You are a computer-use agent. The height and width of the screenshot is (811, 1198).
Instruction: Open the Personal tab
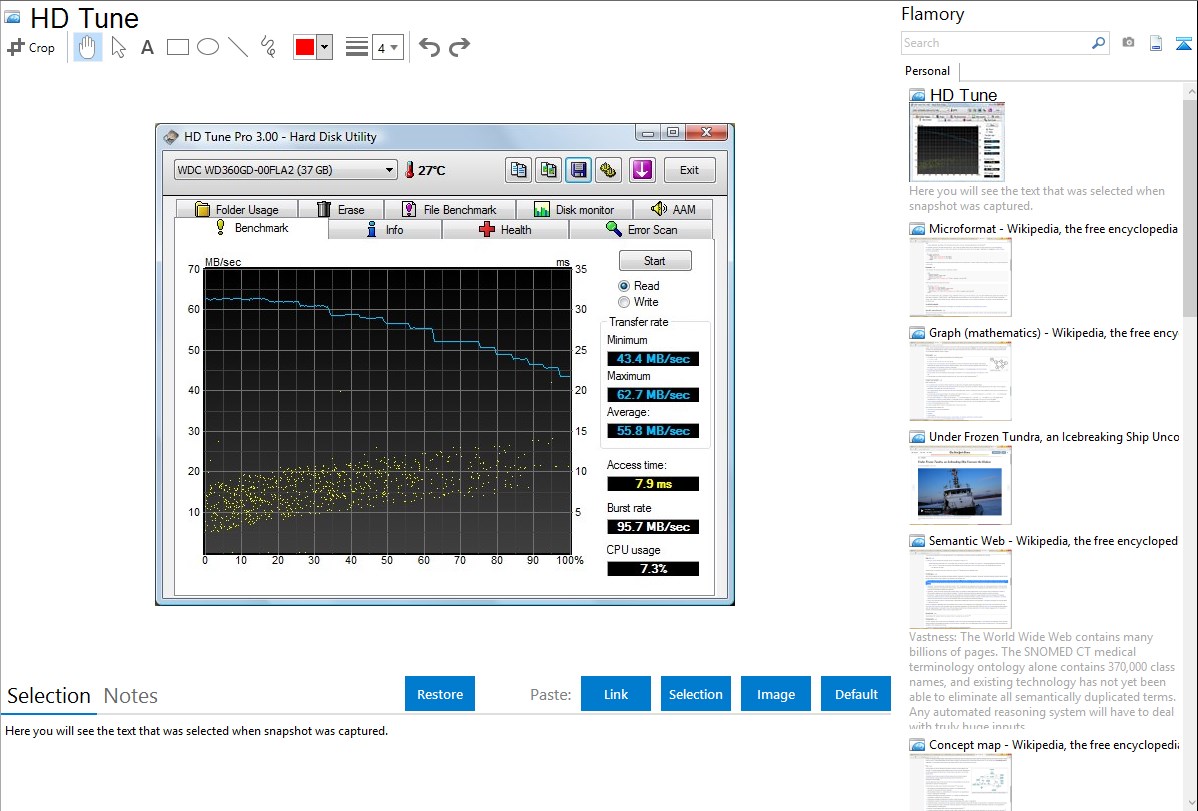point(927,71)
